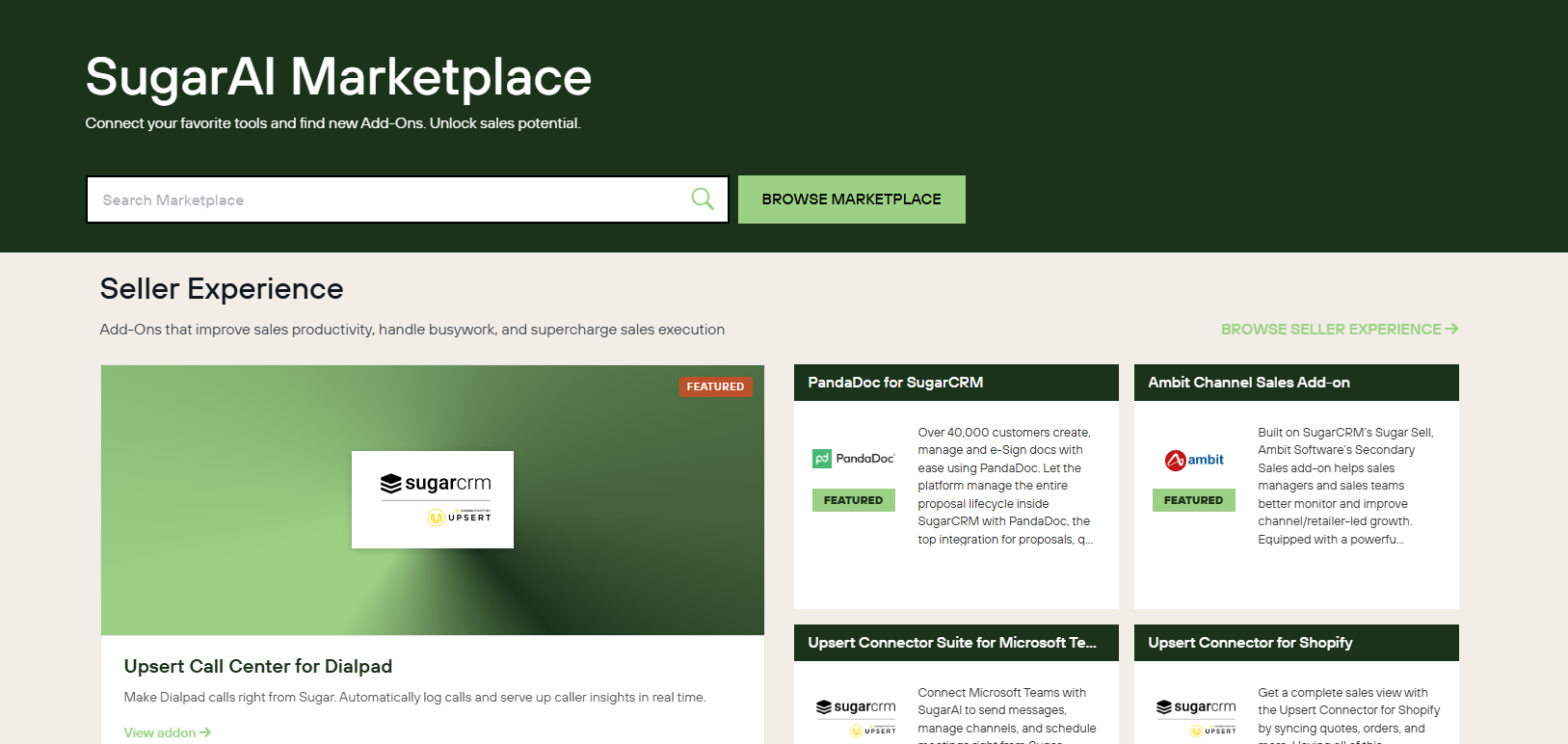Open the Ambit Channel Sales Add-on header
Image resolution: width=1568 pixels, height=744 pixels.
1296,383
